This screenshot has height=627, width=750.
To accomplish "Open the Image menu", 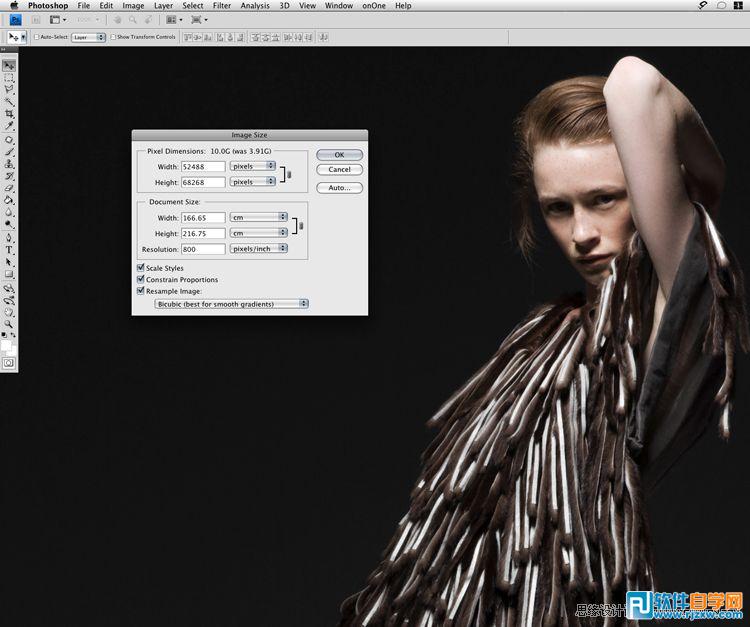I will click(x=133, y=6).
